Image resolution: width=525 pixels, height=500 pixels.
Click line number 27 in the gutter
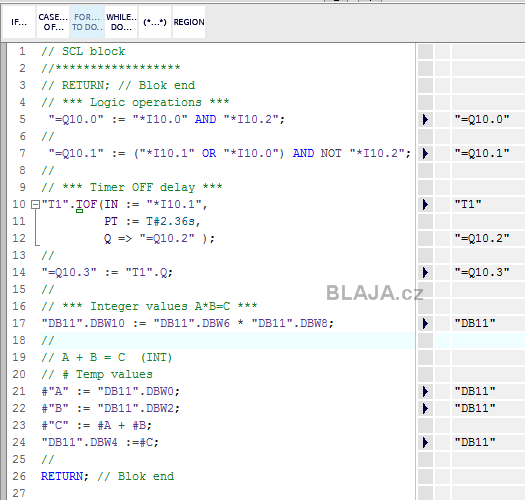[19, 493]
